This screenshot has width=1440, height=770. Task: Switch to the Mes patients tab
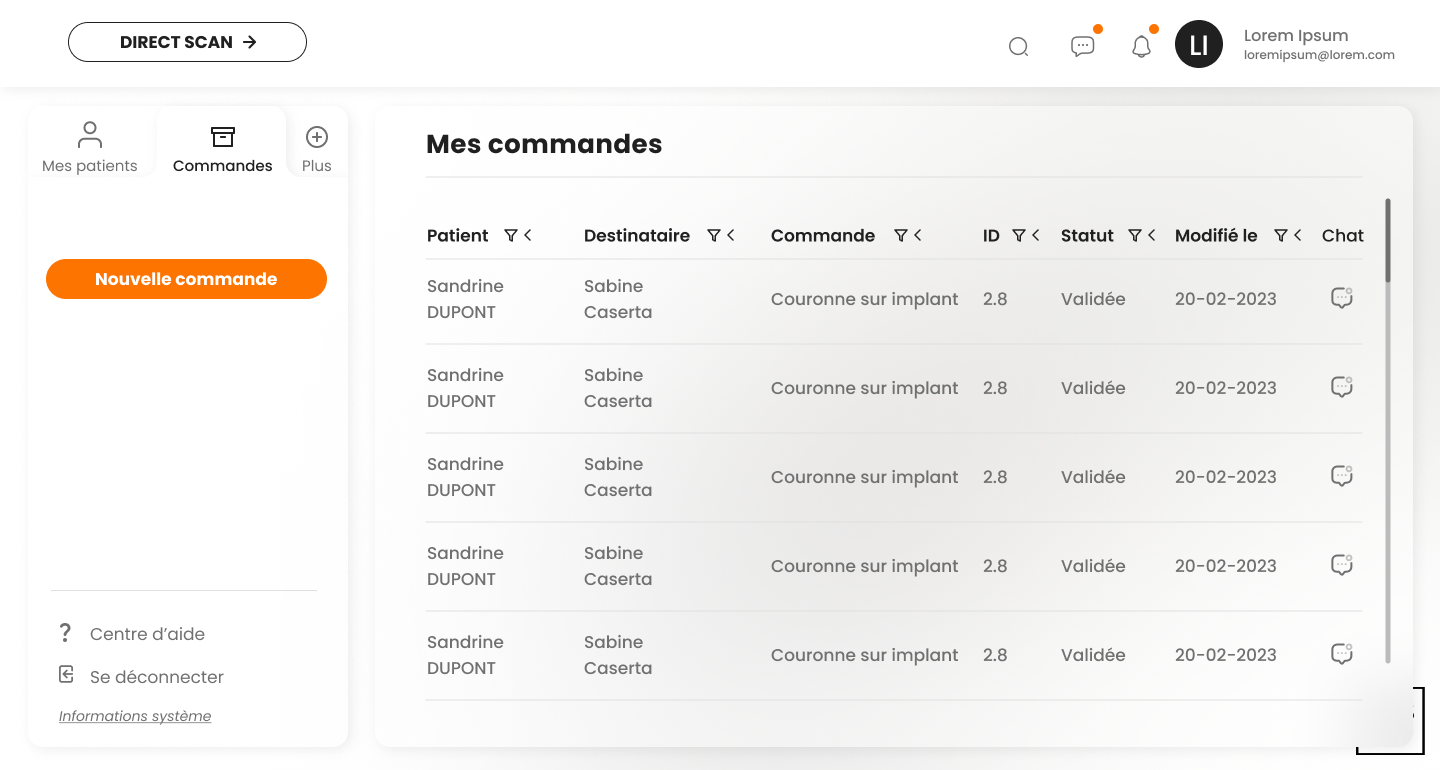tap(90, 147)
